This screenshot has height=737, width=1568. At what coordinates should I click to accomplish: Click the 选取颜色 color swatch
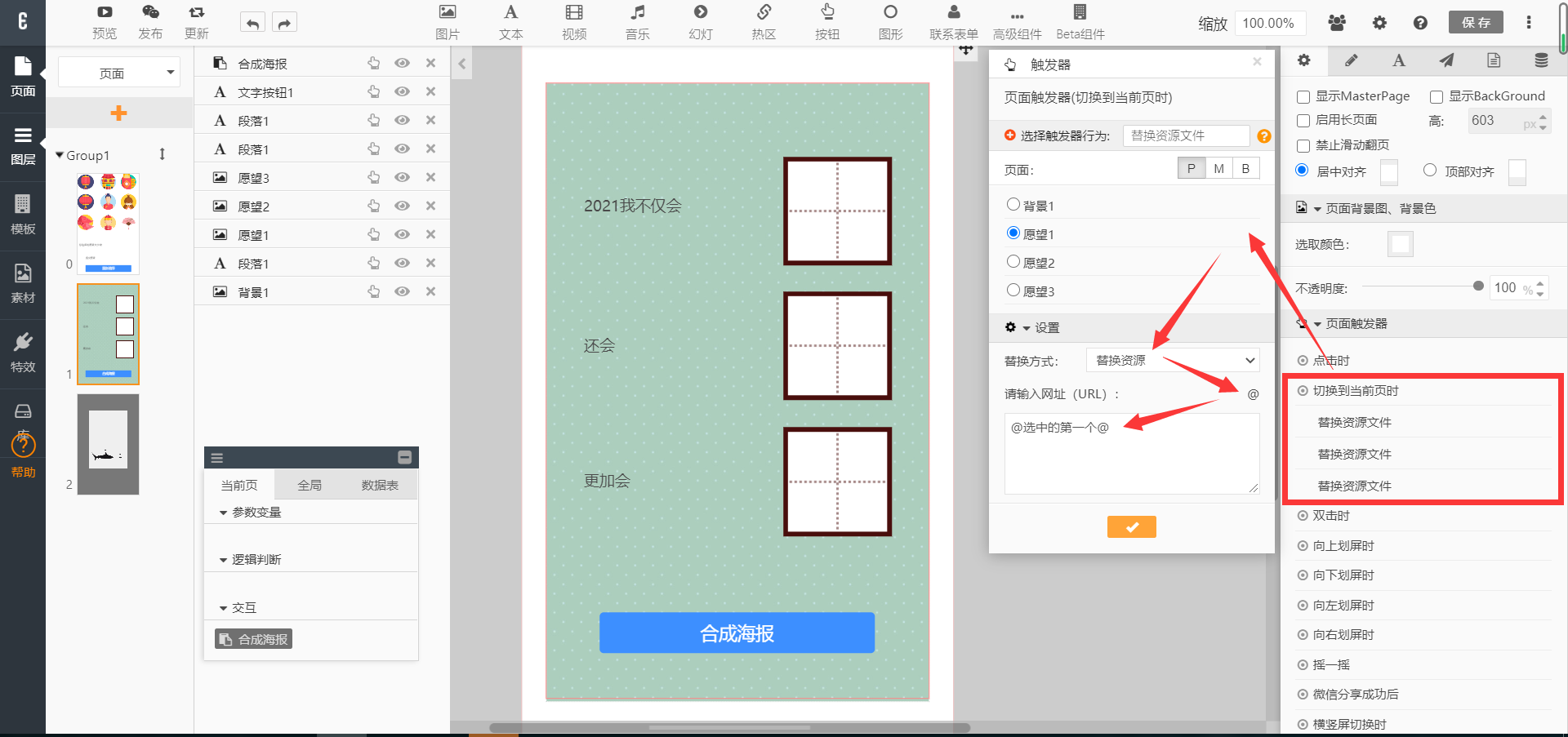coord(1400,244)
